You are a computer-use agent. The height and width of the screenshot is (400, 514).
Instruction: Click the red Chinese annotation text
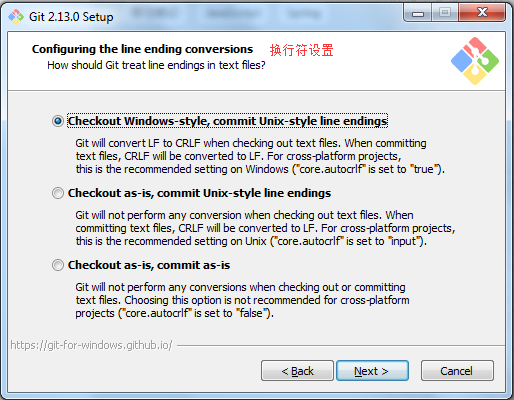301,50
